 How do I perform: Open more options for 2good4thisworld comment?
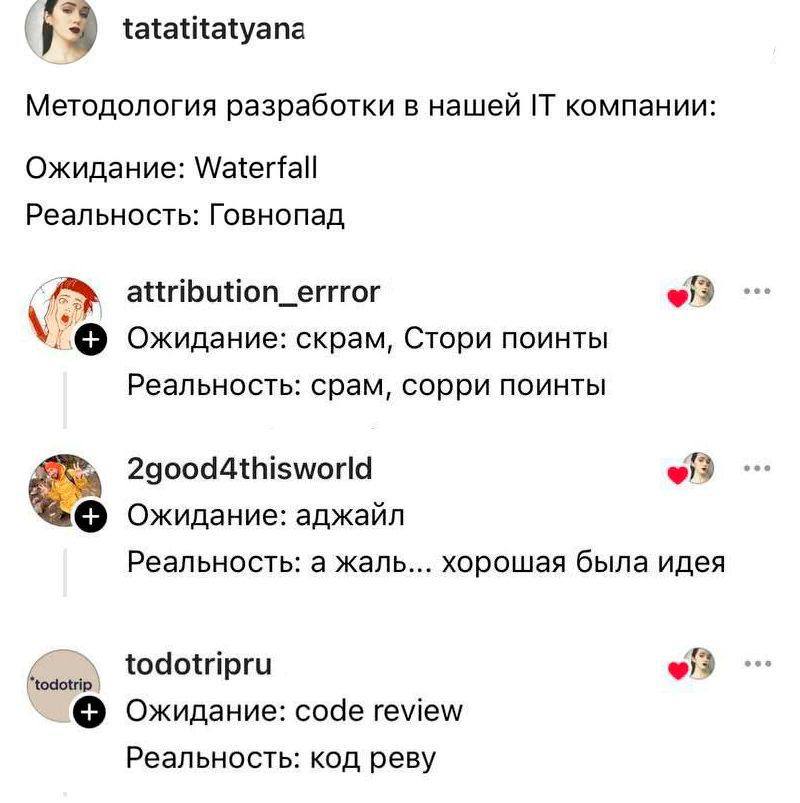pyautogui.click(x=757, y=468)
